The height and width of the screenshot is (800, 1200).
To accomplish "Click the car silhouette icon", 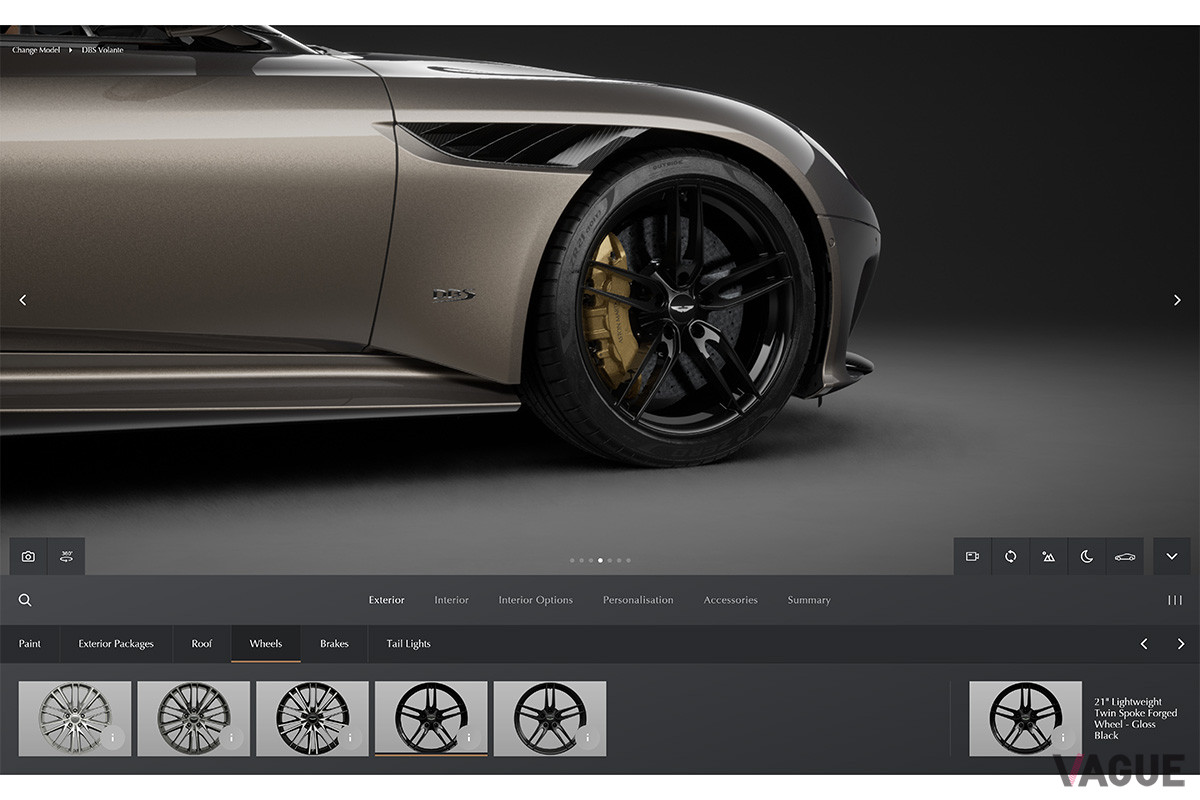I will coord(1125,557).
